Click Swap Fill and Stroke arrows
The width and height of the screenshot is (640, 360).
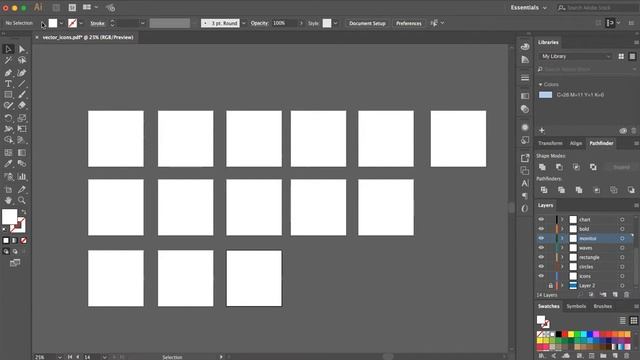(x=24, y=212)
